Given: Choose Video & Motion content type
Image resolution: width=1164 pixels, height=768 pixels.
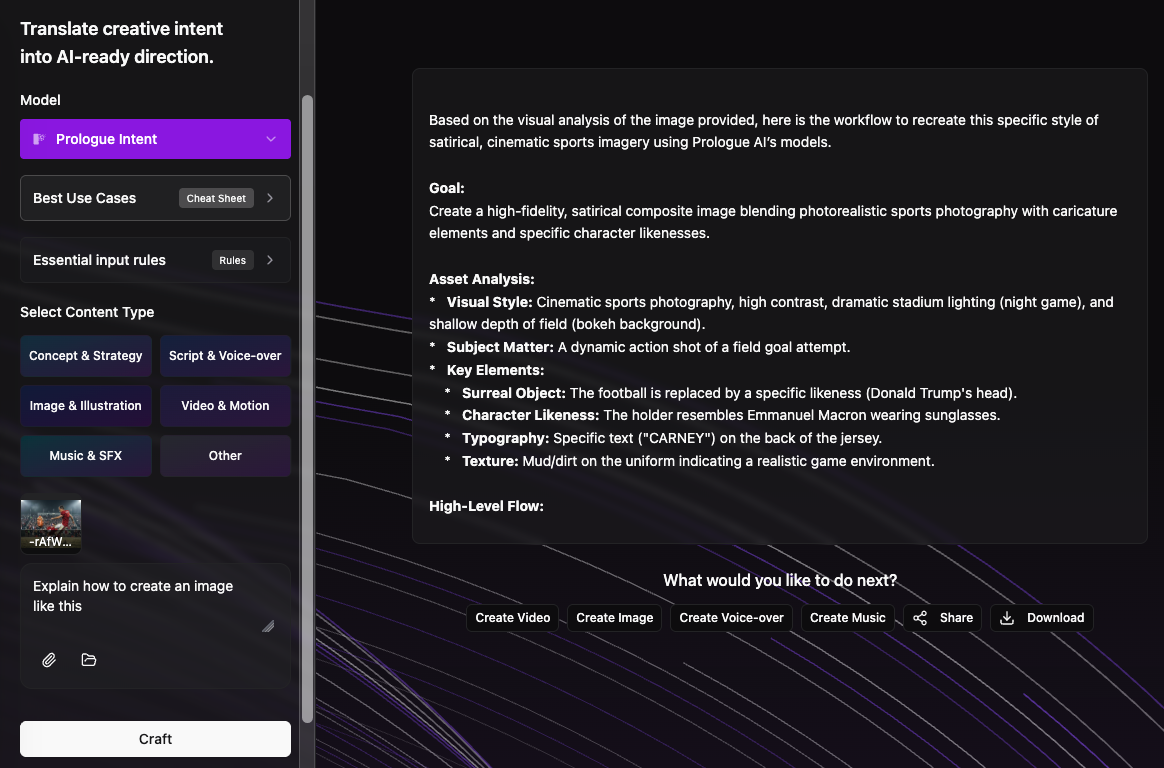Looking at the screenshot, I should tap(225, 406).
